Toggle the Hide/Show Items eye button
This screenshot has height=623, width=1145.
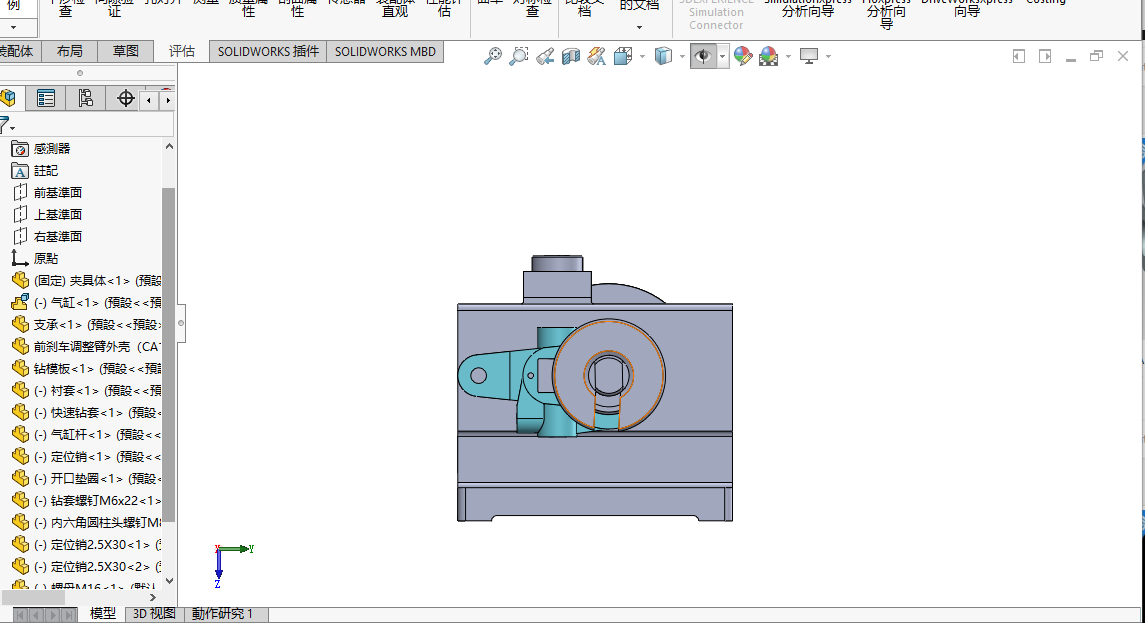pyautogui.click(x=703, y=56)
